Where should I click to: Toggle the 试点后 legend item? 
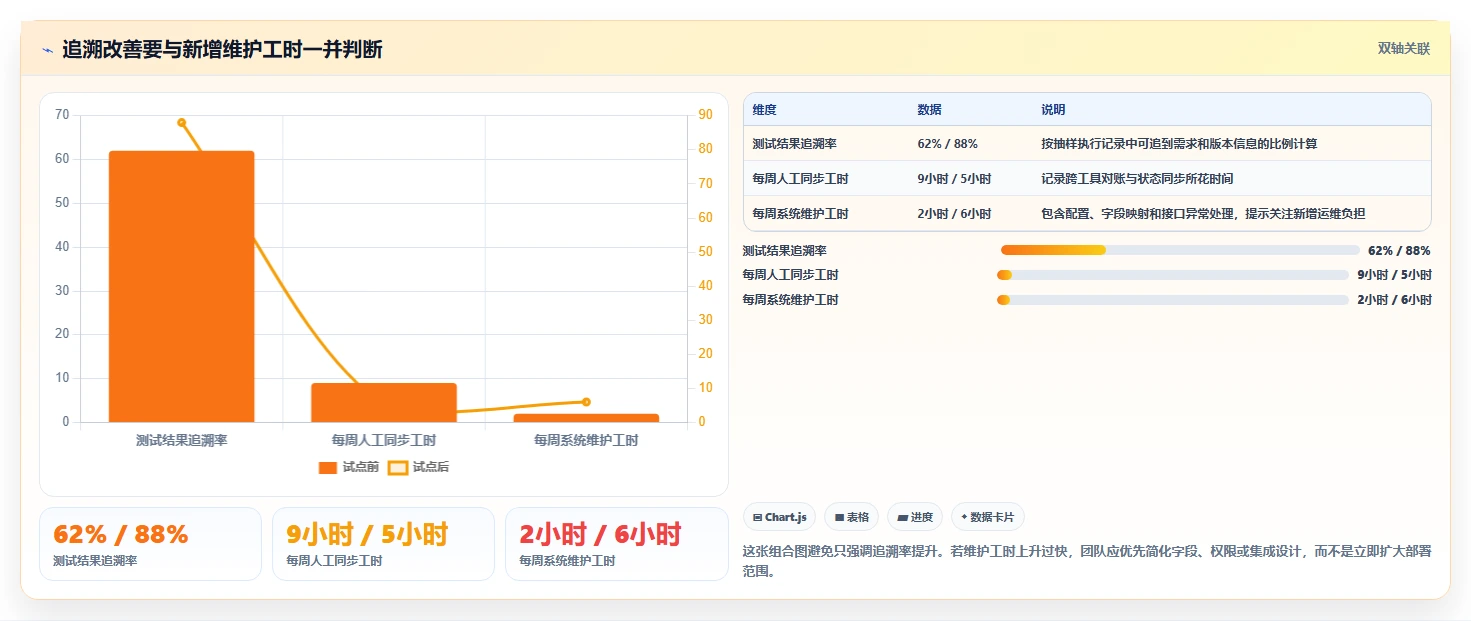418,467
